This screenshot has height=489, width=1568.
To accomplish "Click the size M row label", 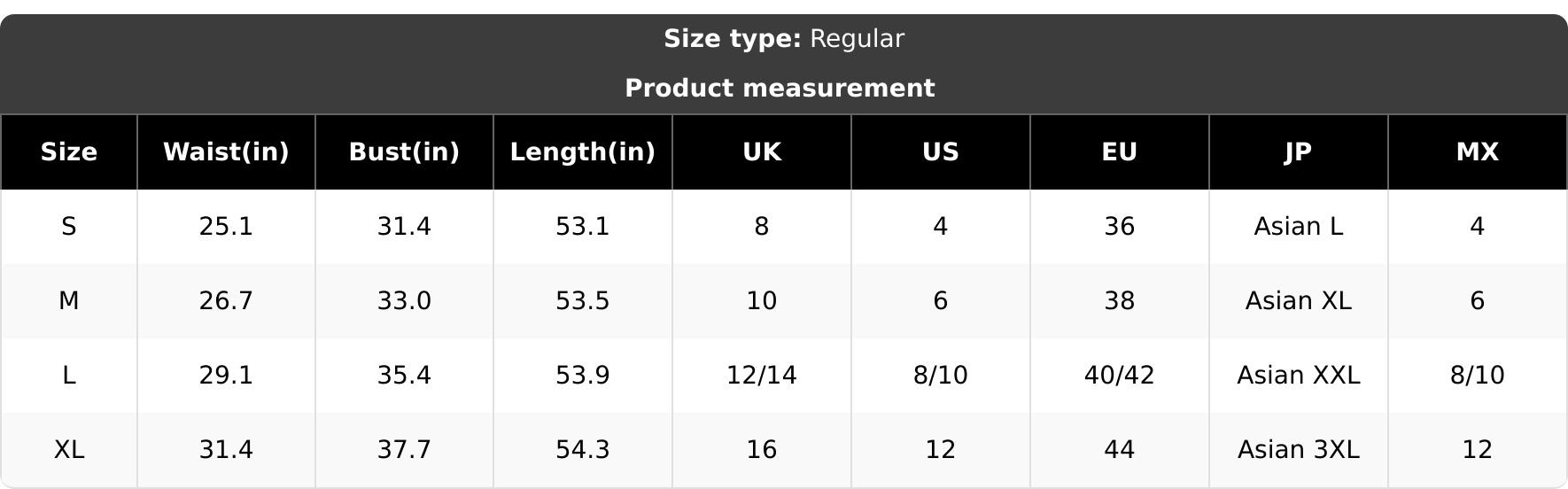I will pyautogui.click(x=69, y=301).
